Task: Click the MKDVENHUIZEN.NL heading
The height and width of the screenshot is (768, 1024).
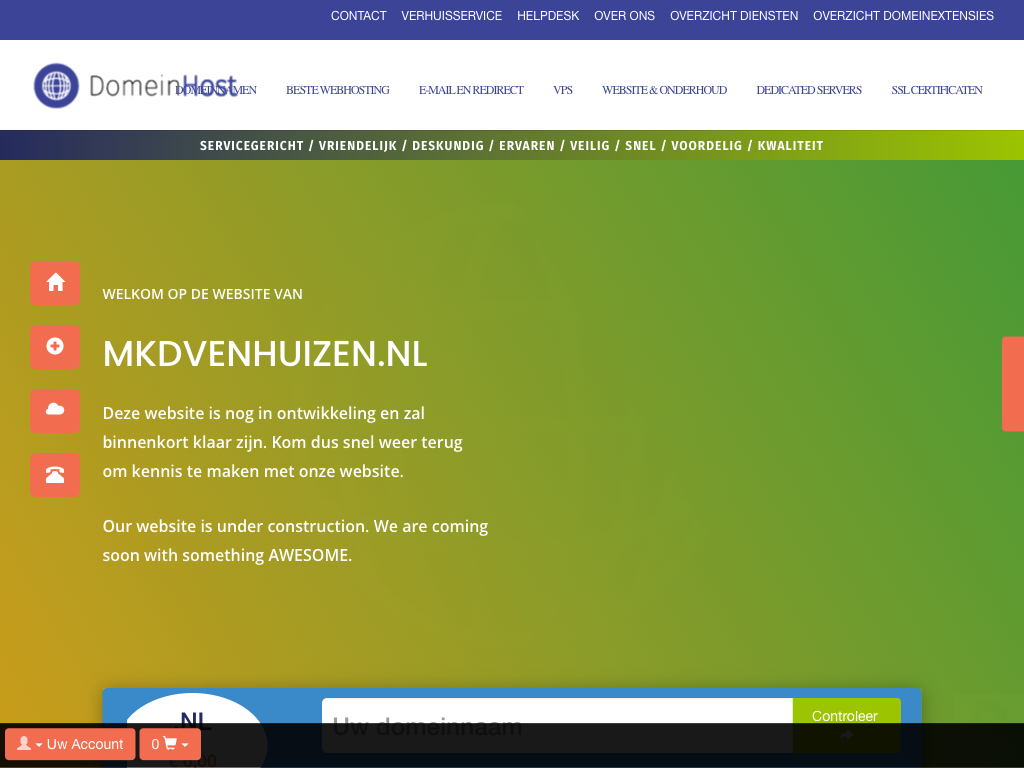Action: (264, 354)
